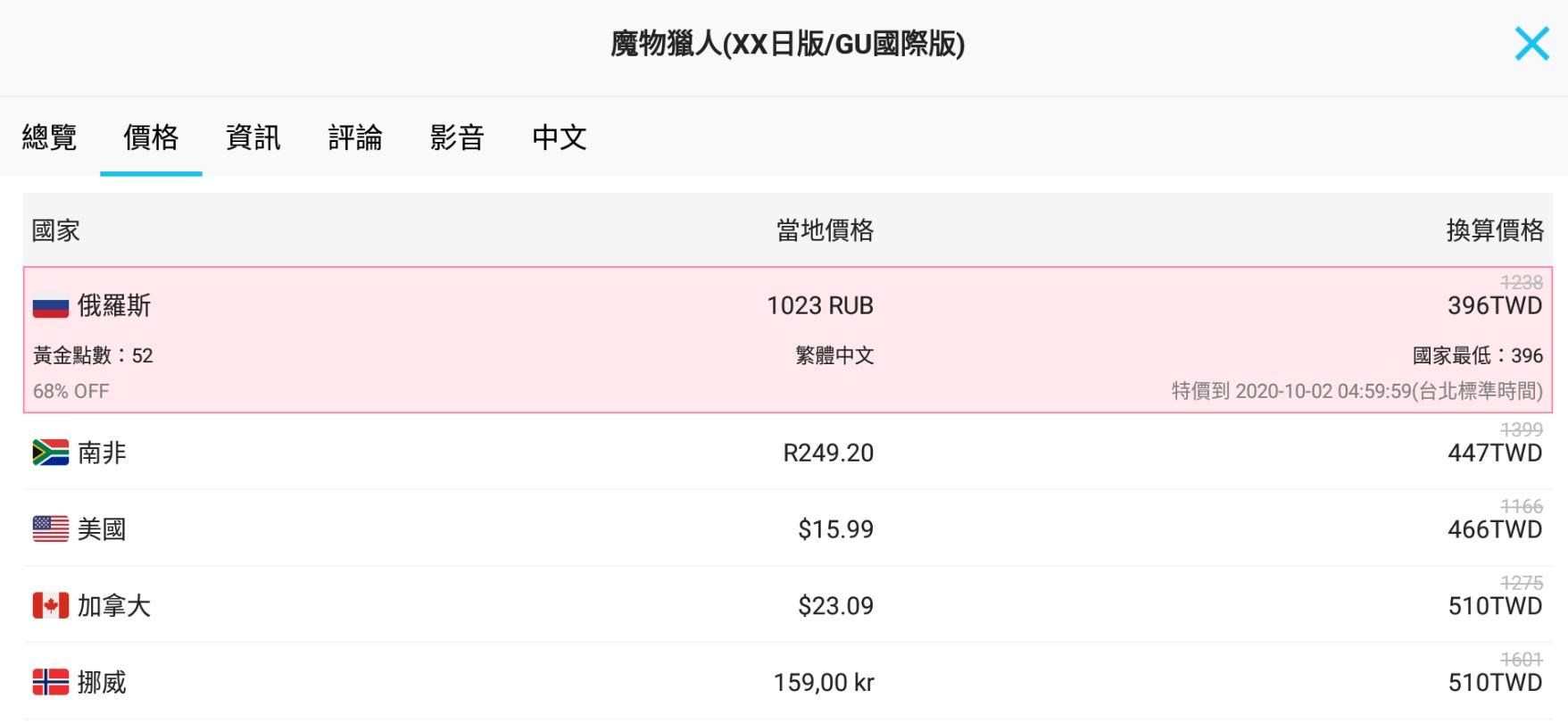The height and width of the screenshot is (723, 1568).
Task: Click the 1023 RUB local price
Action: pos(819,306)
